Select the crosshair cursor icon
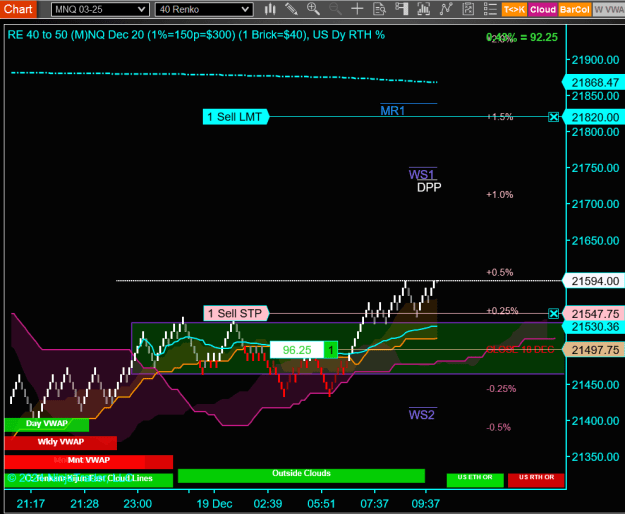Screen dimensions: 625x514 coord(357,9)
